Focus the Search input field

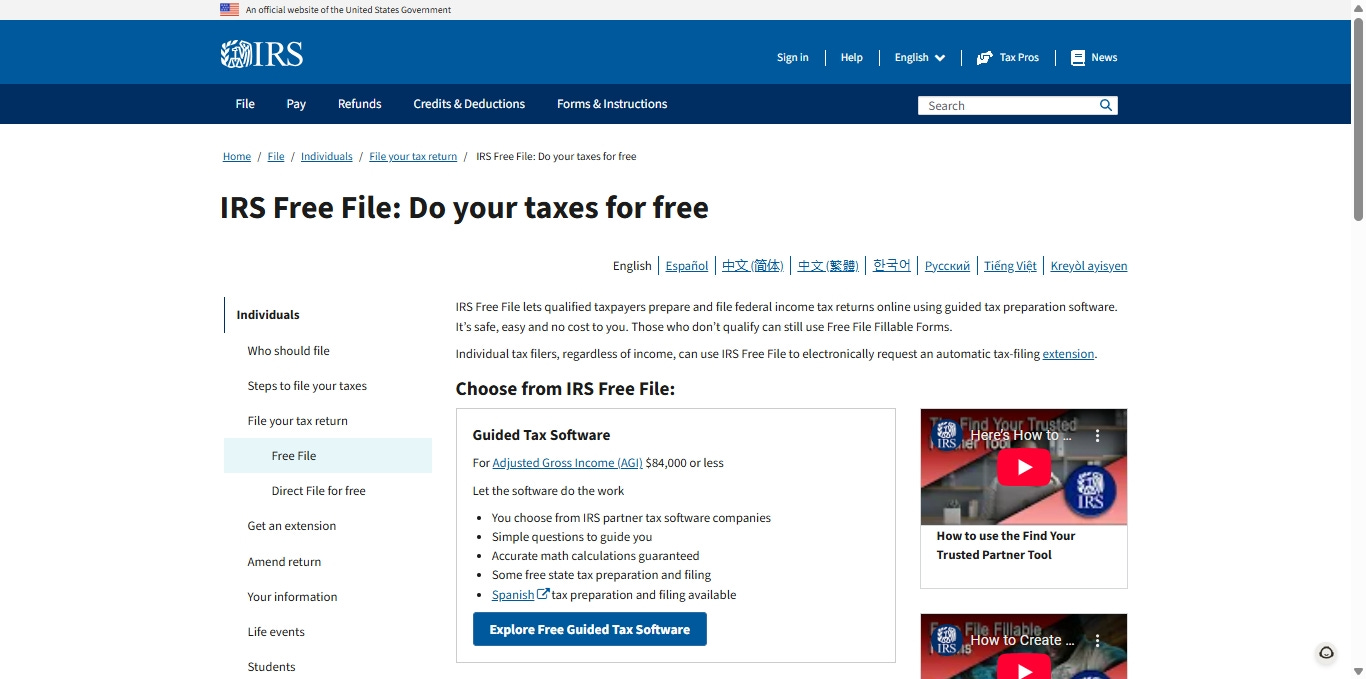[1008, 105]
